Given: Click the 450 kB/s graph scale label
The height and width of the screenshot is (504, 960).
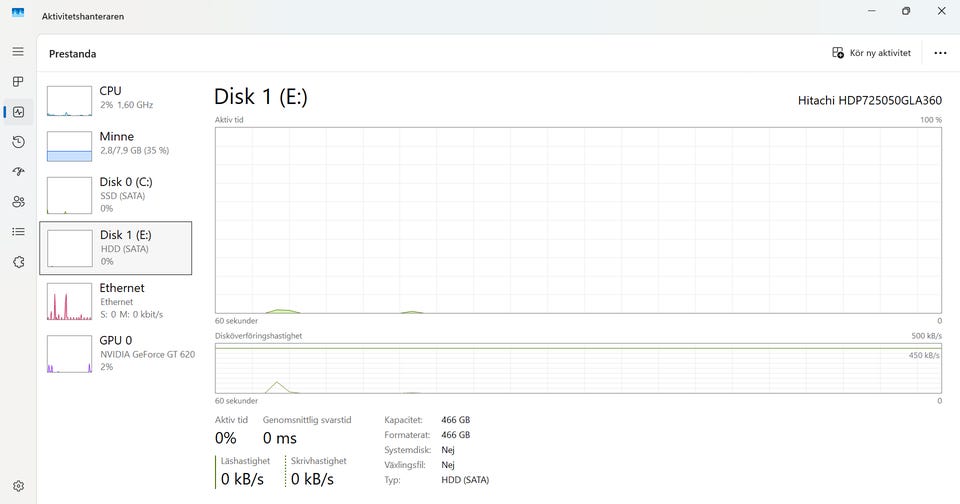Looking at the screenshot, I should point(924,355).
